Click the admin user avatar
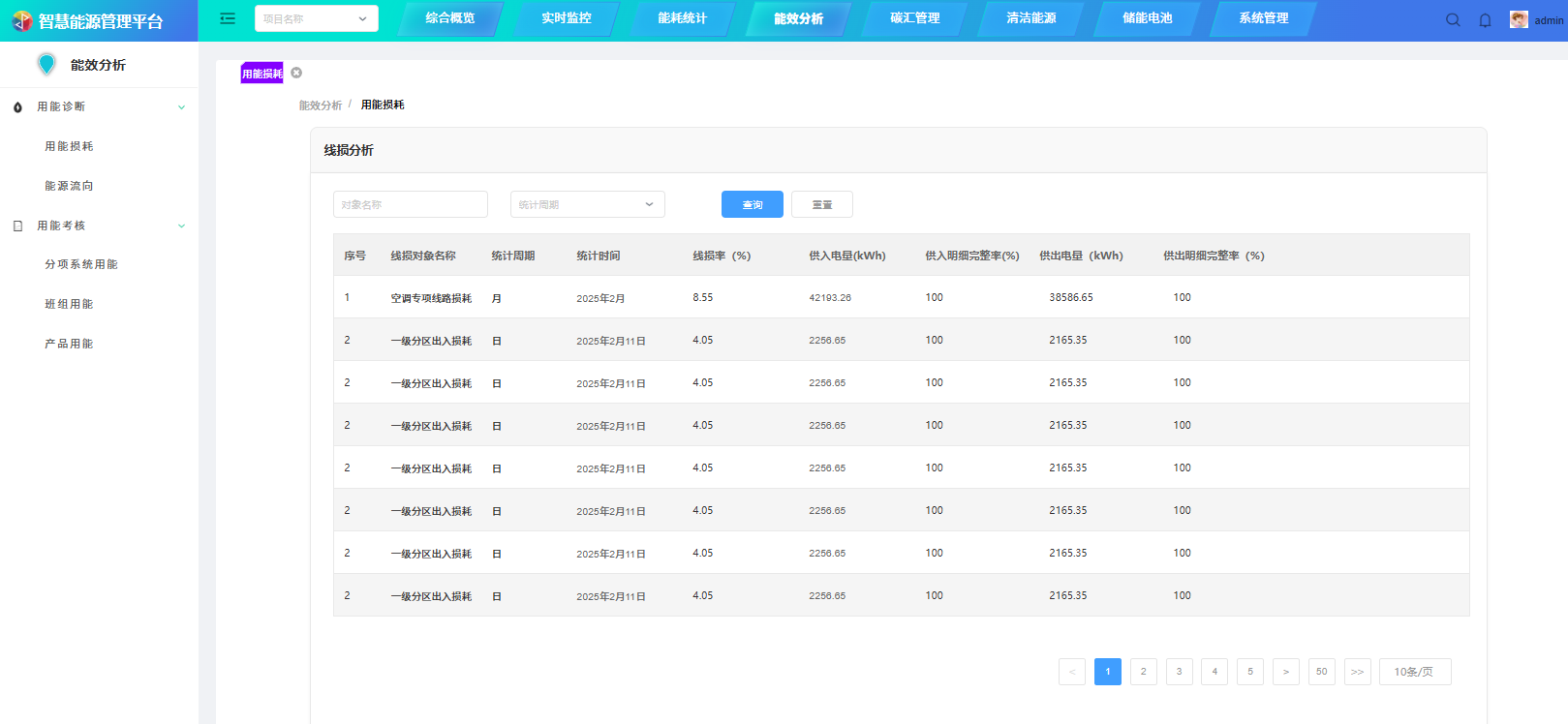Viewport: 1568px width, 724px height. (1519, 20)
